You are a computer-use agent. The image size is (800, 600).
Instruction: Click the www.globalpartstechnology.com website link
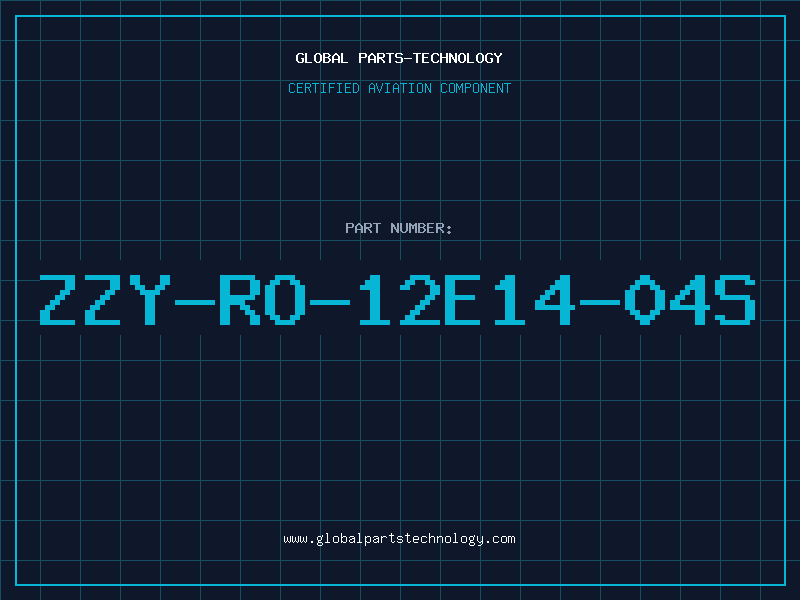(x=399, y=539)
